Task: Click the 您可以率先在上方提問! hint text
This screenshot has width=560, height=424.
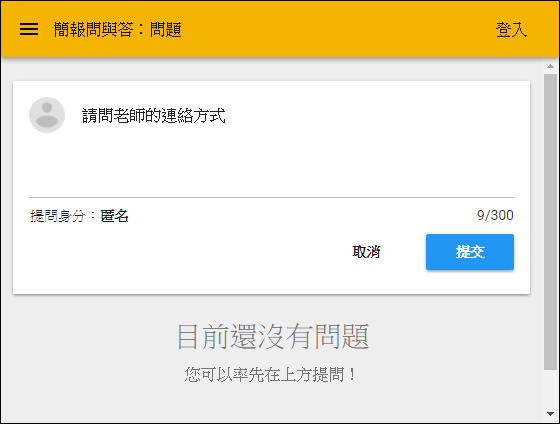Action: [270, 375]
